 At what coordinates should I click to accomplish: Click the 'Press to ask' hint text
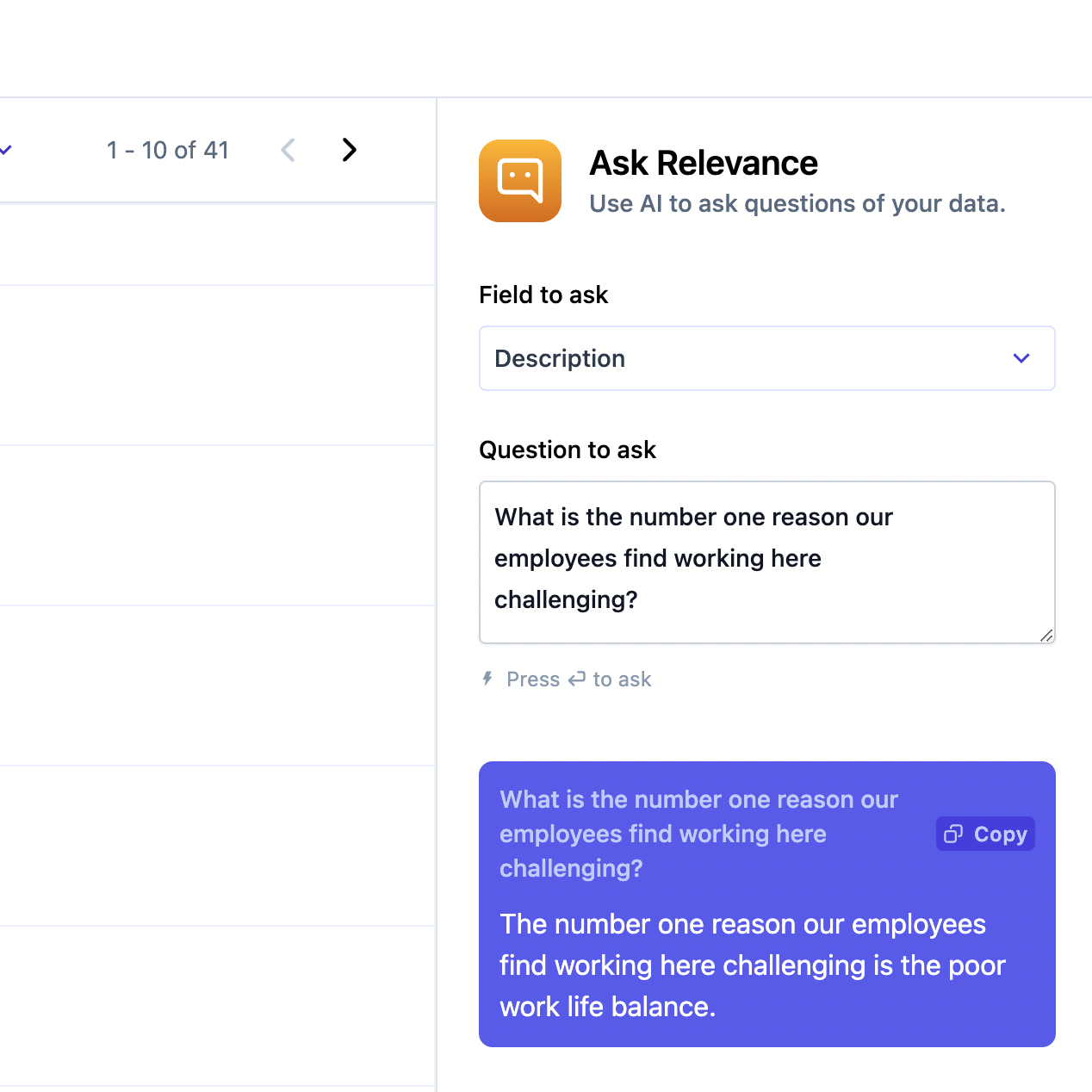579,679
